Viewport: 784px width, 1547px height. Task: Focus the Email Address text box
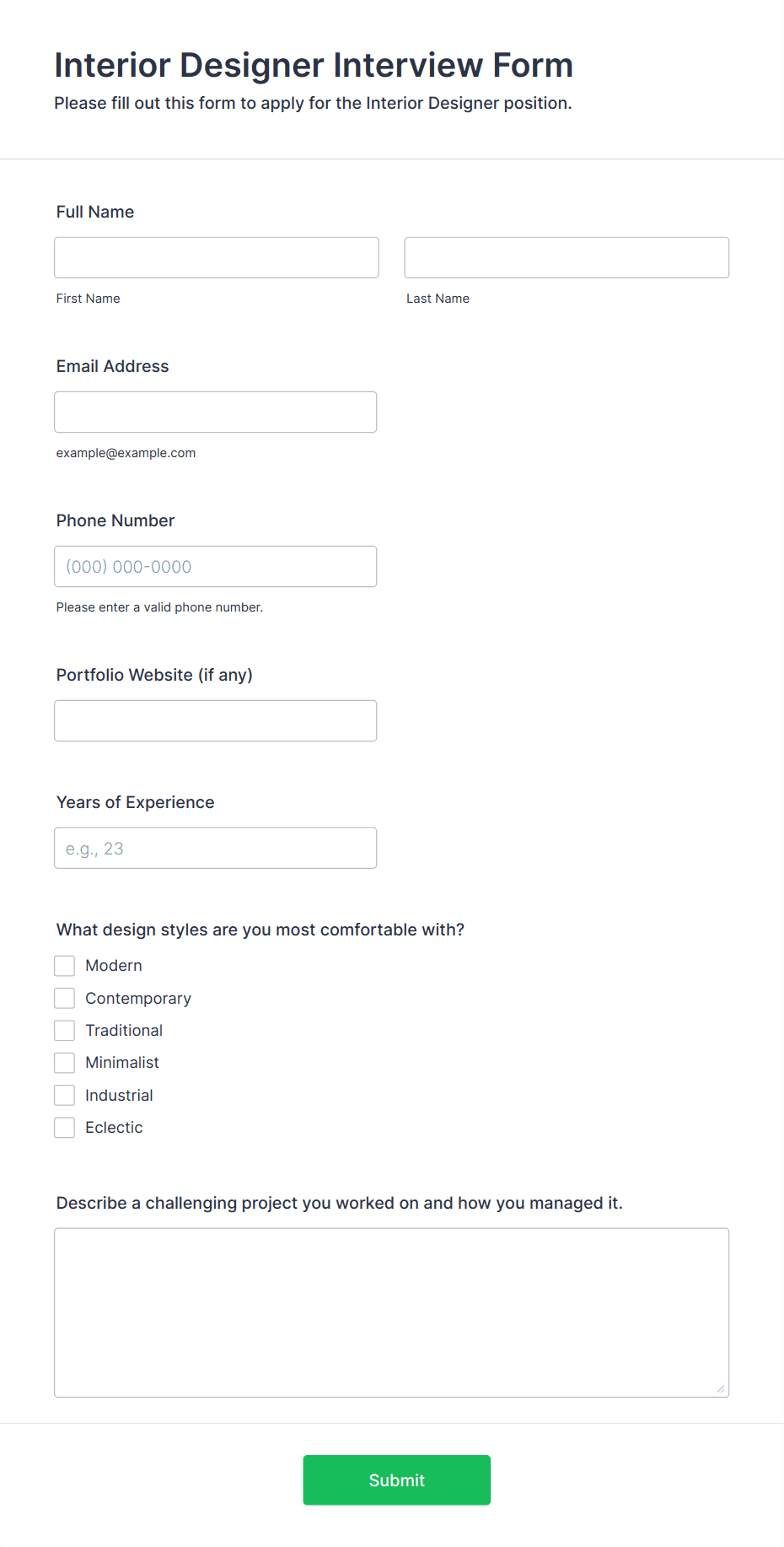click(x=216, y=412)
